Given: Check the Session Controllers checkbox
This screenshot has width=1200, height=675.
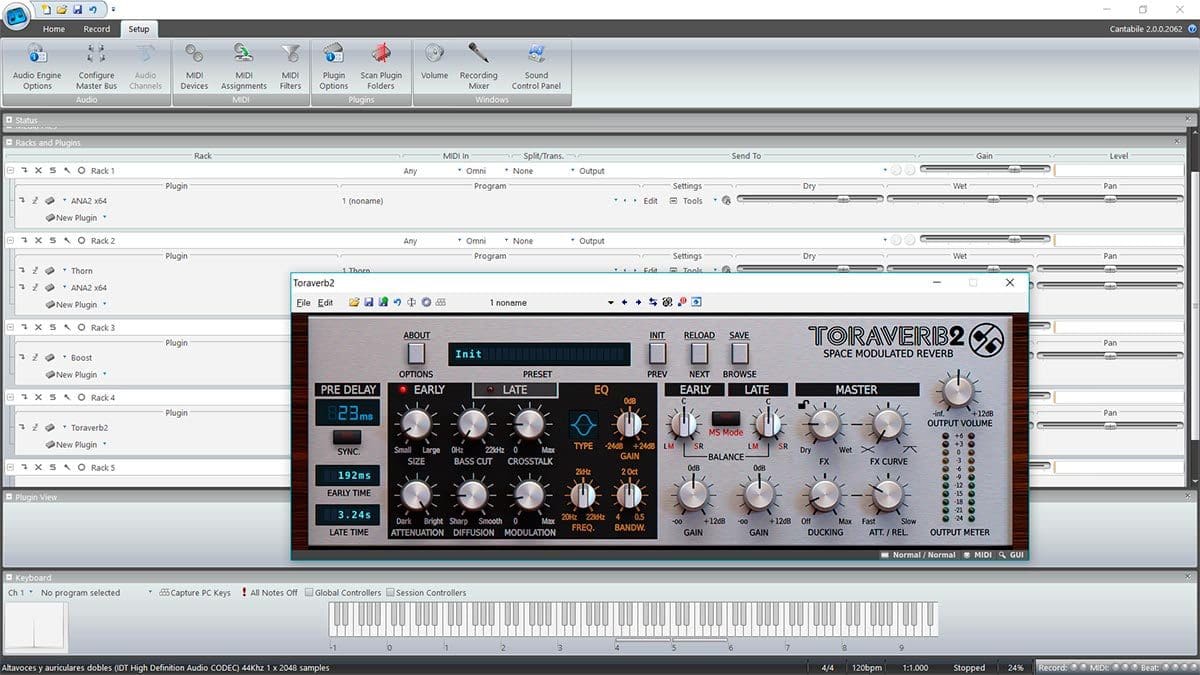Looking at the screenshot, I should 391,593.
